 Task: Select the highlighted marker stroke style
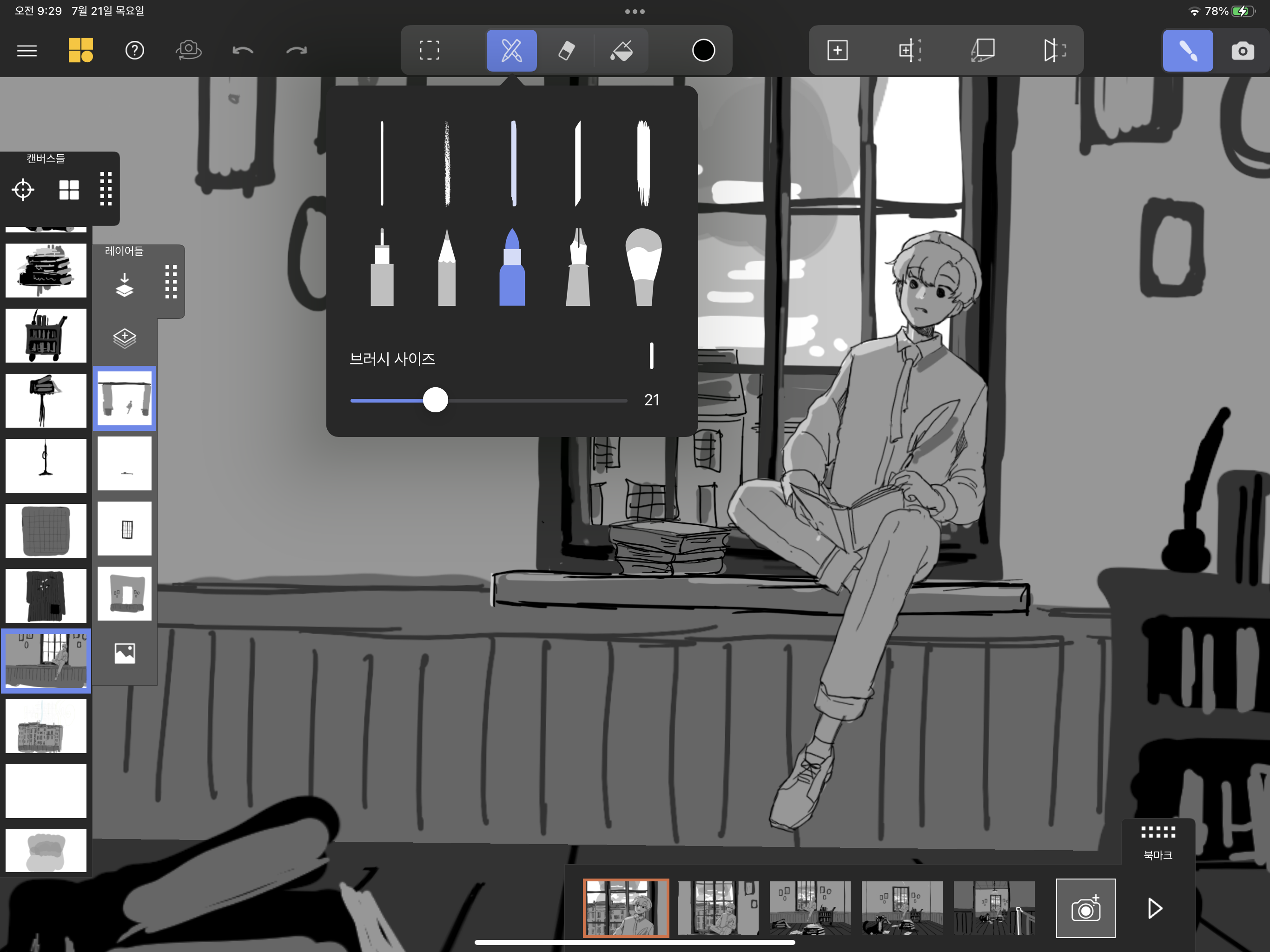point(513,163)
